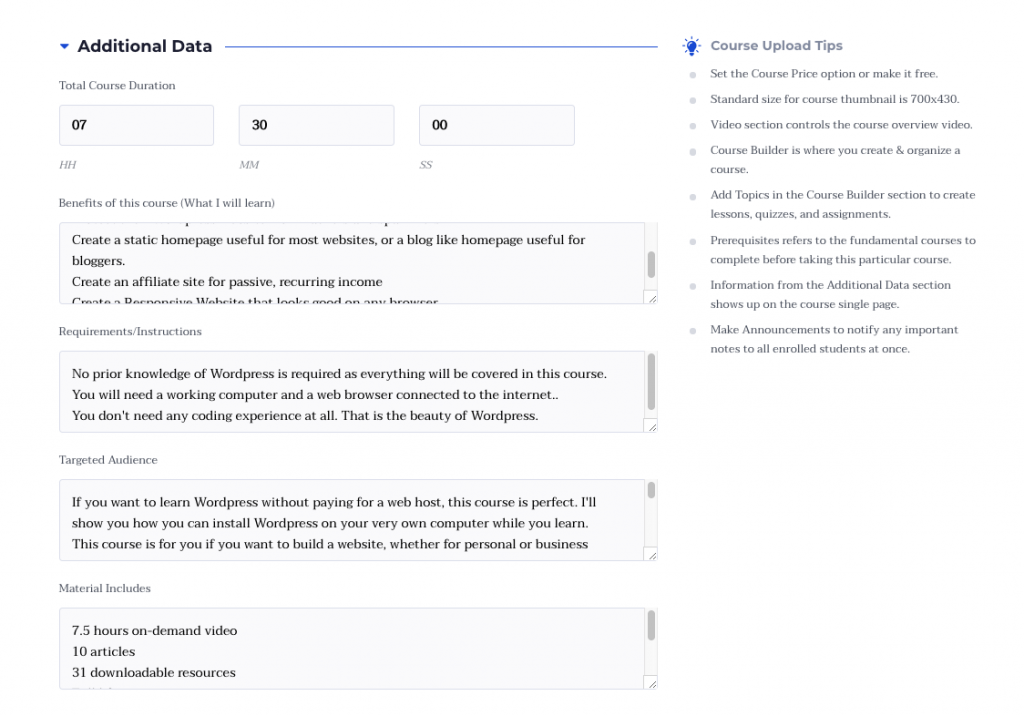Click line '7.5 hours on-demand video'
The image size is (1024, 716).
pos(154,630)
